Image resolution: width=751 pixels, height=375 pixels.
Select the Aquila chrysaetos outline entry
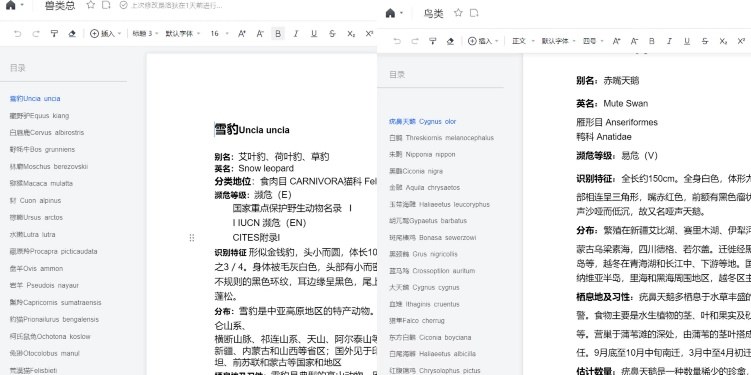pyautogui.click(x=424, y=187)
